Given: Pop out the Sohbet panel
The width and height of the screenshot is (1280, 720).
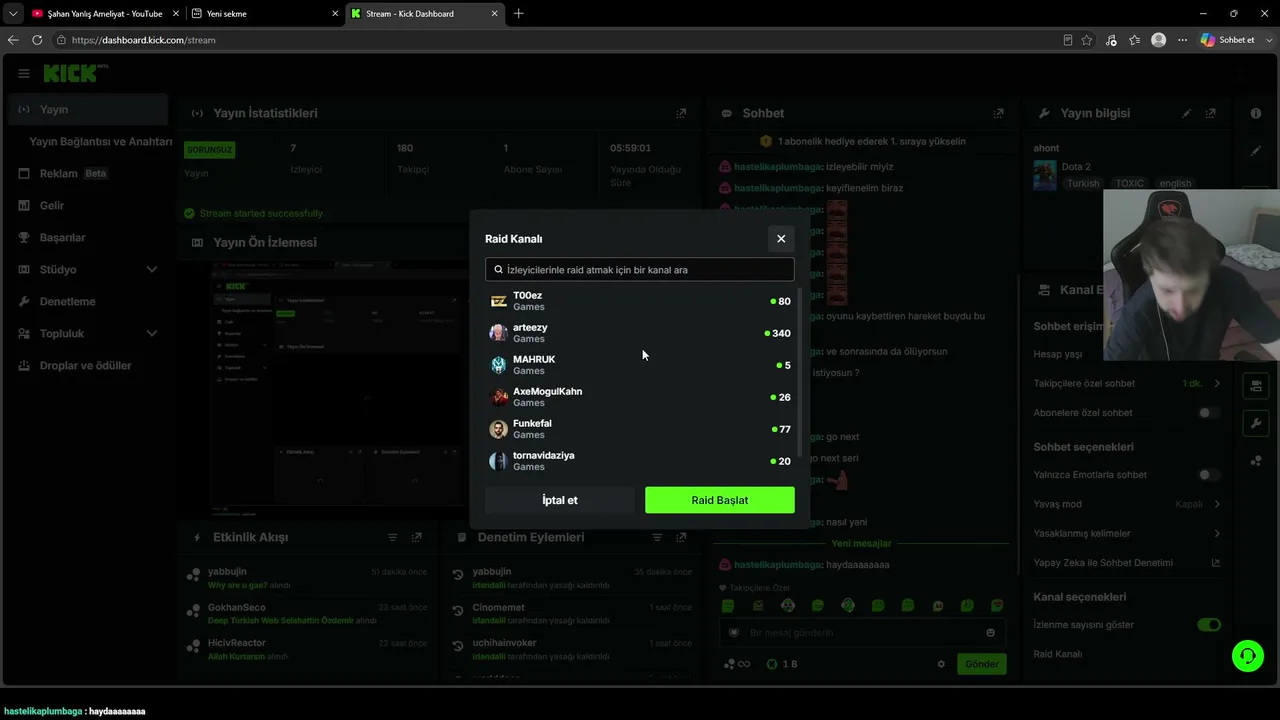Looking at the screenshot, I should click(x=998, y=114).
